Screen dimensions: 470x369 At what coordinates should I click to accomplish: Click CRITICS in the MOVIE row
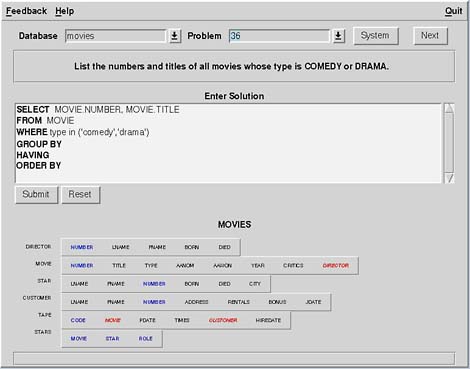tap(293, 266)
